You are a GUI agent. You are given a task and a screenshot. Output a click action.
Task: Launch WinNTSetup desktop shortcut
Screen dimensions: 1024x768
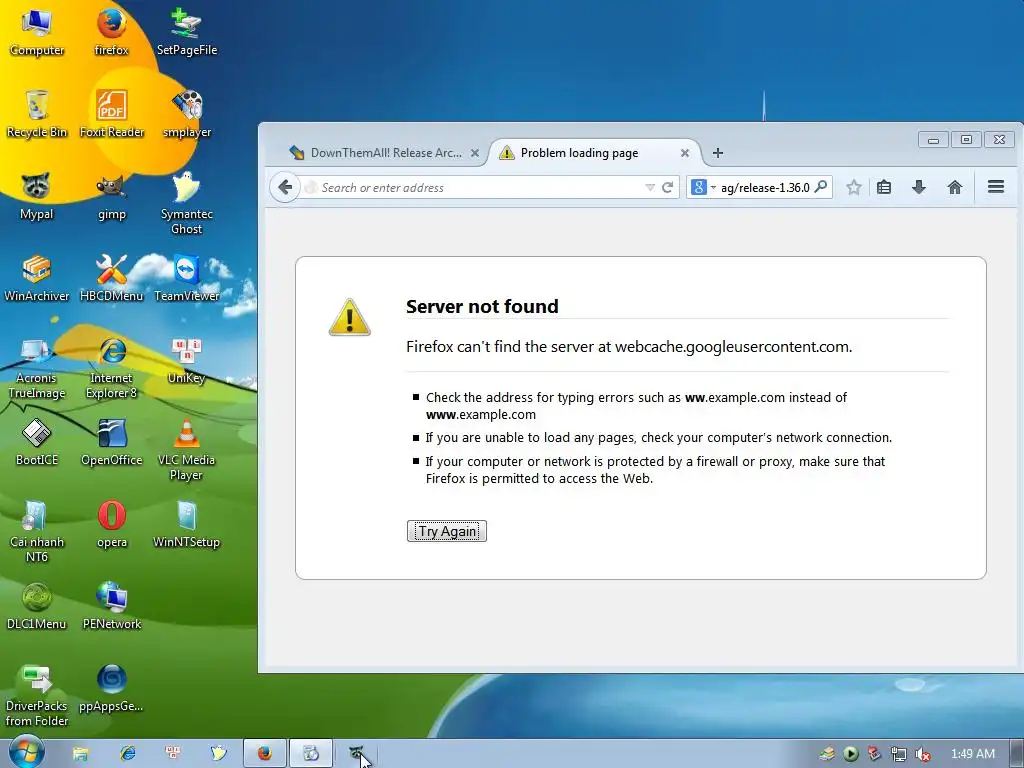(187, 524)
